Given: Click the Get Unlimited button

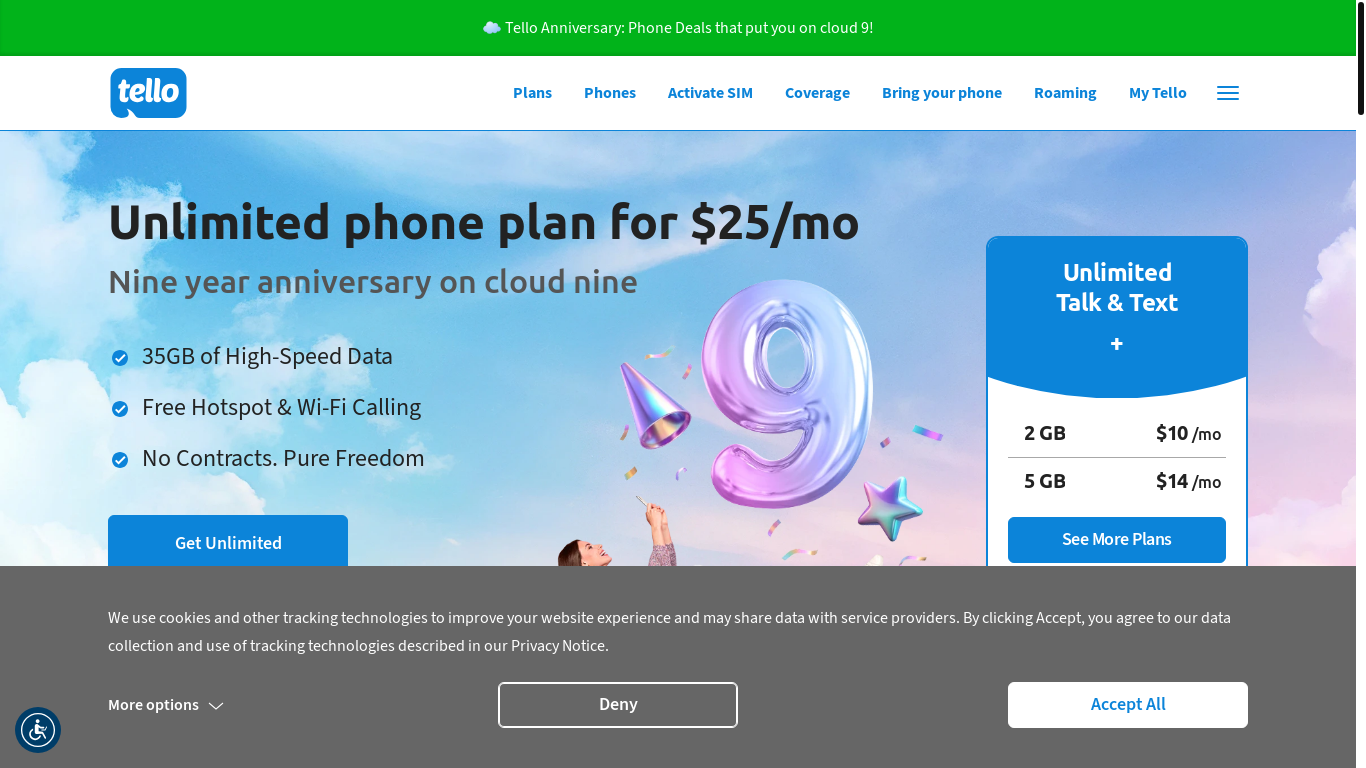Looking at the screenshot, I should tap(228, 541).
